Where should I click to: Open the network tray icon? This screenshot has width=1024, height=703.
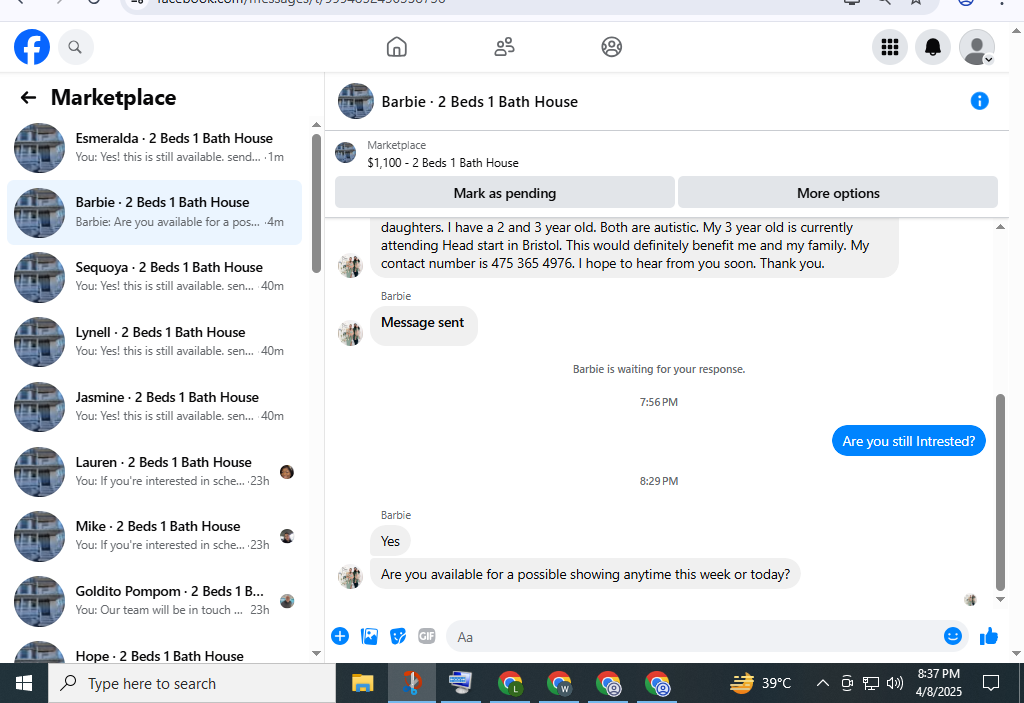coord(871,683)
